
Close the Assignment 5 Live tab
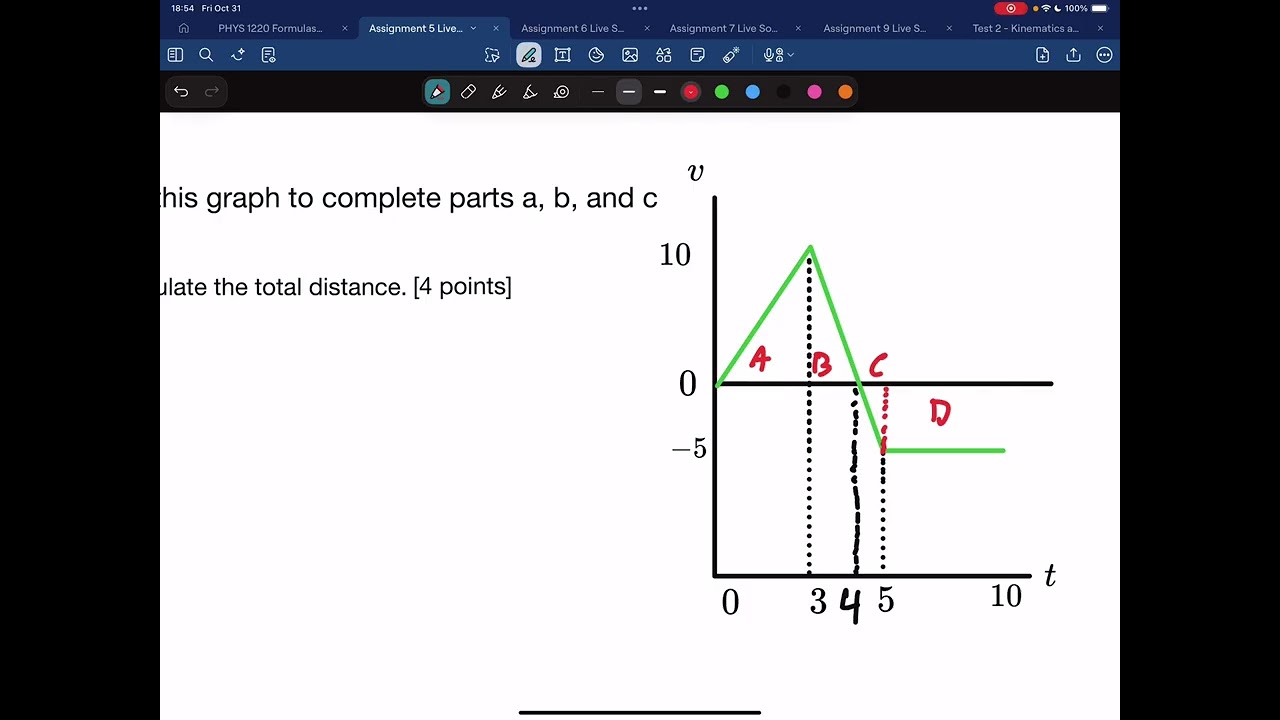coord(496,28)
